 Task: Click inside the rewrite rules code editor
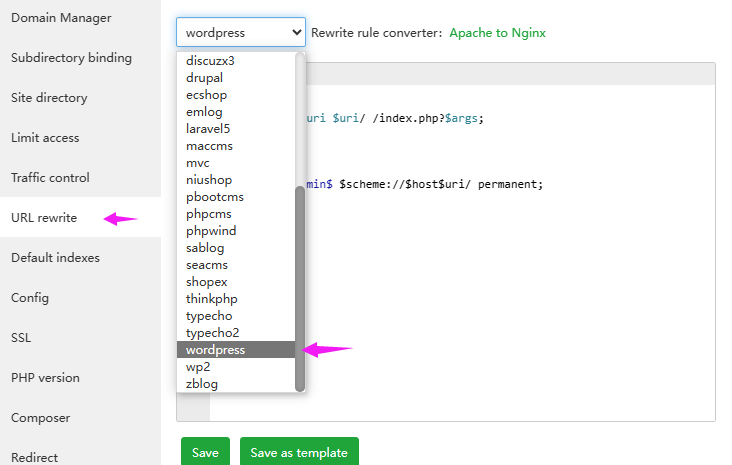click(x=500, y=300)
